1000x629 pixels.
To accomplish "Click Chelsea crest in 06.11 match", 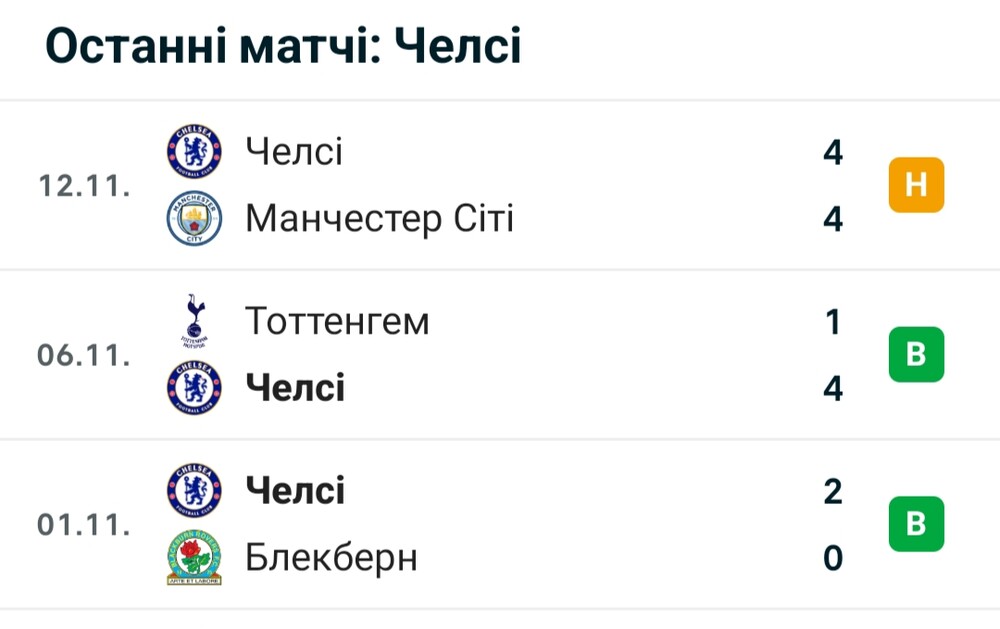I will coord(194,388).
